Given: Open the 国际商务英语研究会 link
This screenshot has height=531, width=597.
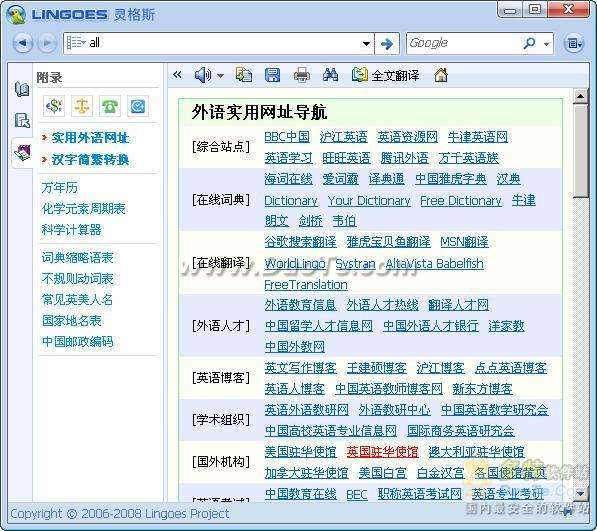Looking at the screenshot, I should pos(461,431).
